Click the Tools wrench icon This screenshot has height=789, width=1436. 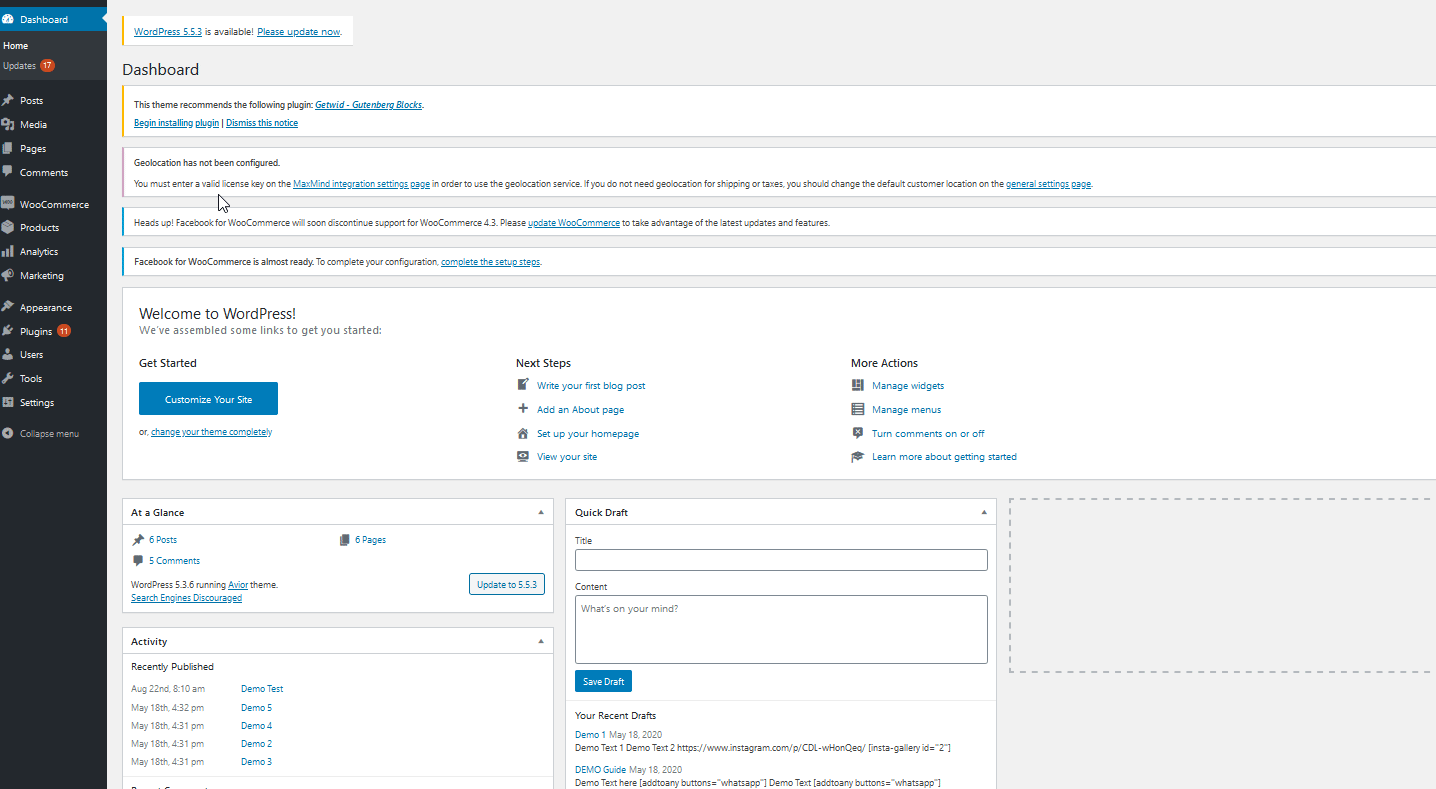click(8, 378)
